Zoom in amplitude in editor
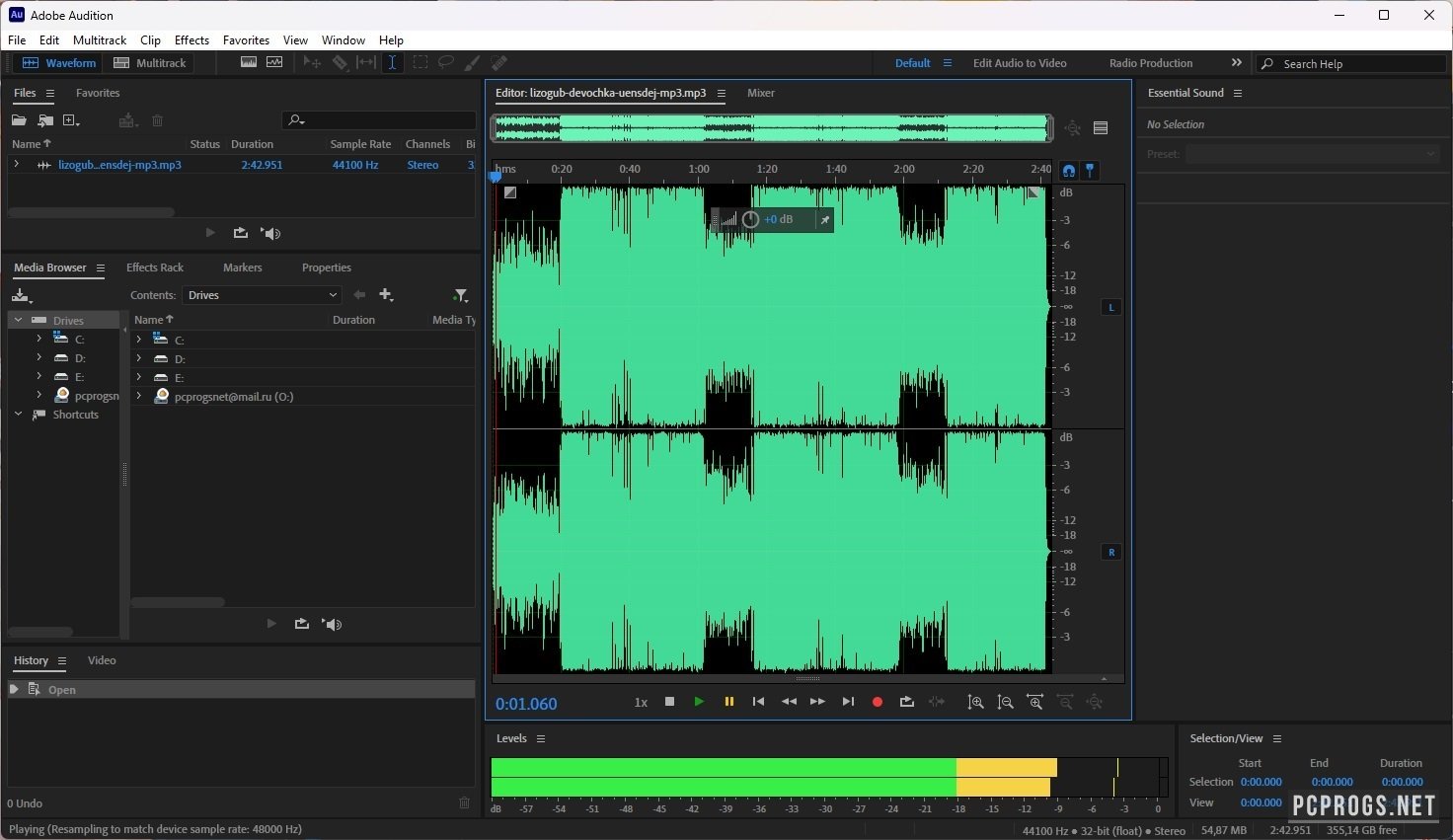1453x840 pixels. pos(975,702)
